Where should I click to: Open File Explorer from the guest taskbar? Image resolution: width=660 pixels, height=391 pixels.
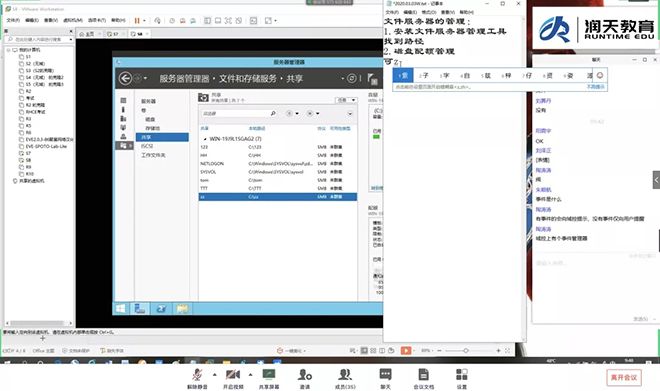coord(182,309)
